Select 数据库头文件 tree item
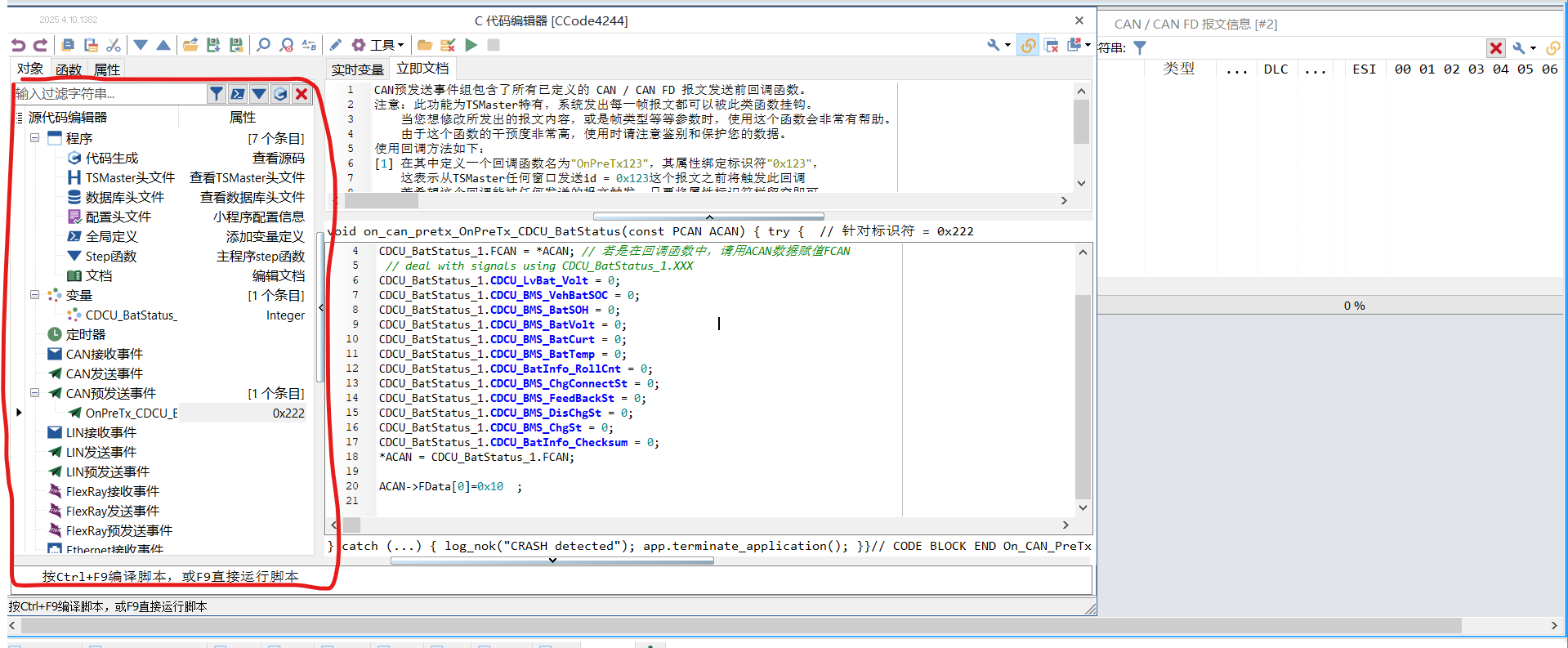This screenshot has width=1568, height=648. point(125,197)
